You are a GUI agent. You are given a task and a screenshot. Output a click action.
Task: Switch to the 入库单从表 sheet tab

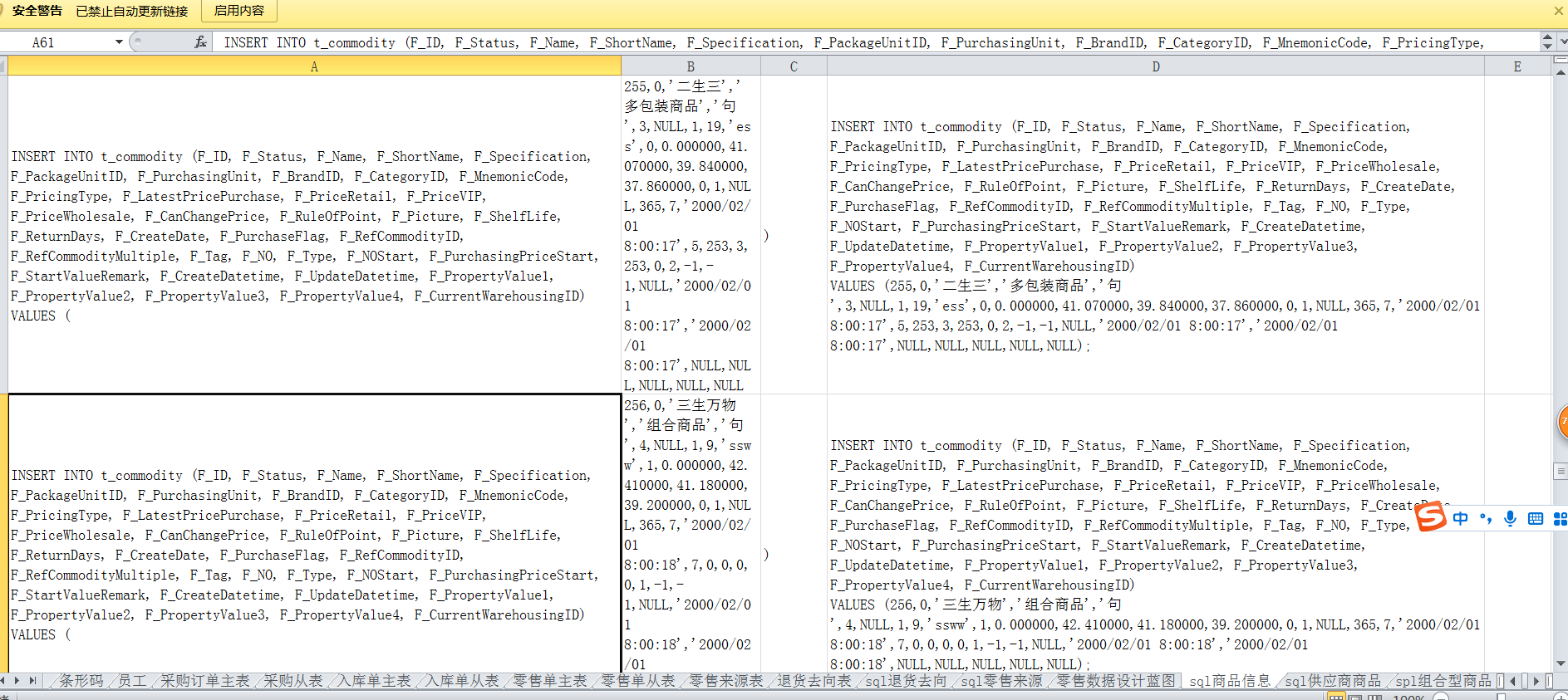click(x=462, y=681)
